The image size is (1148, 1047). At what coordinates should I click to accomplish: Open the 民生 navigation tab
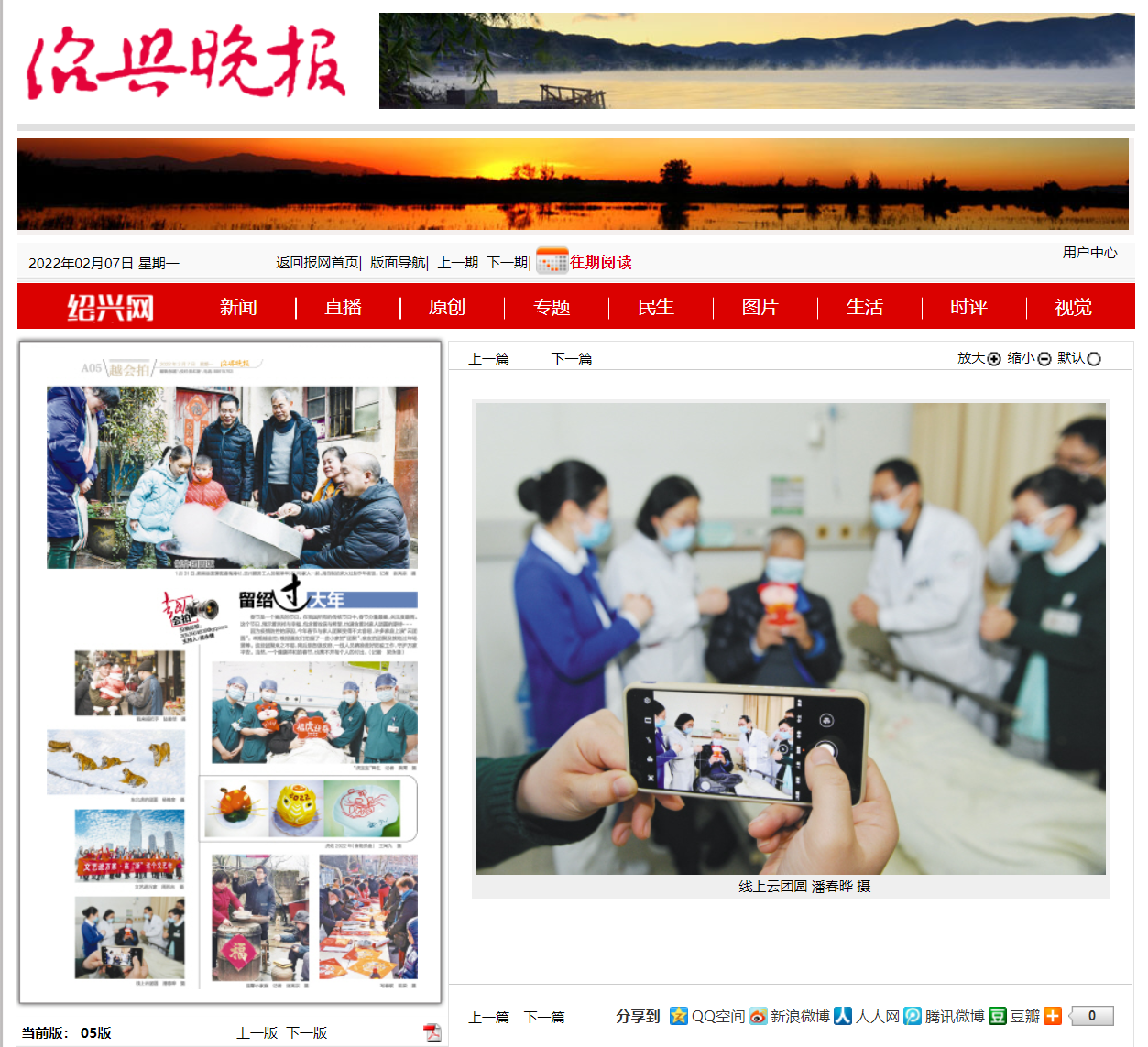click(656, 307)
